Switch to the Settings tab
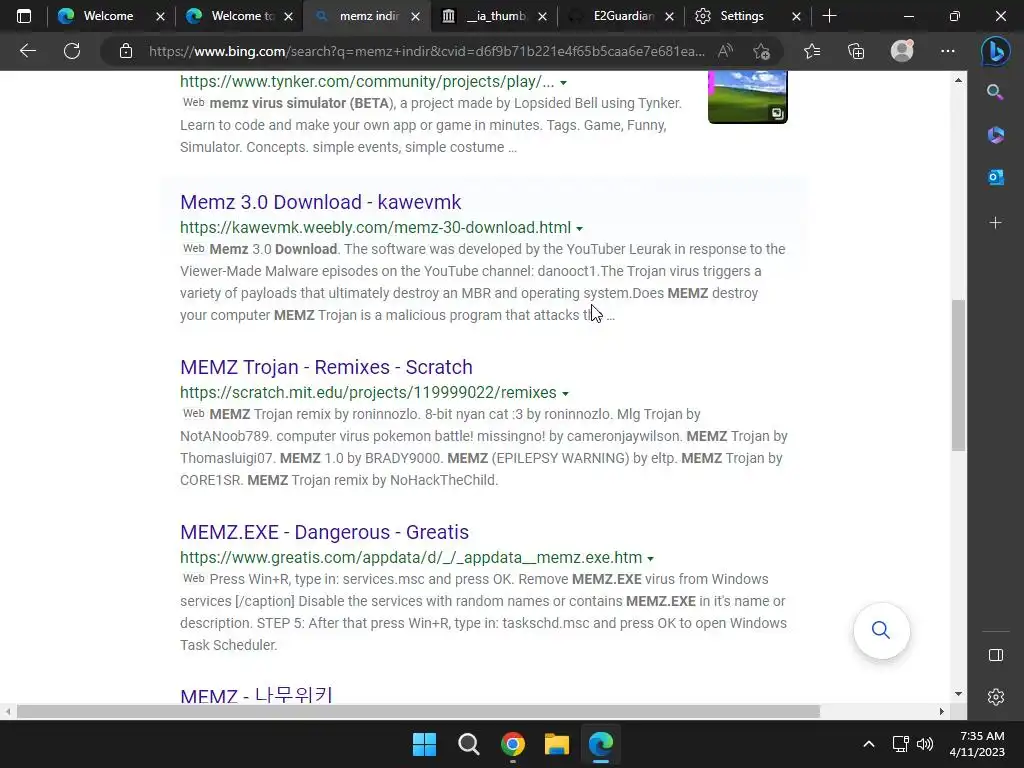Image resolution: width=1024 pixels, height=768 pixels. pos(741,16)
